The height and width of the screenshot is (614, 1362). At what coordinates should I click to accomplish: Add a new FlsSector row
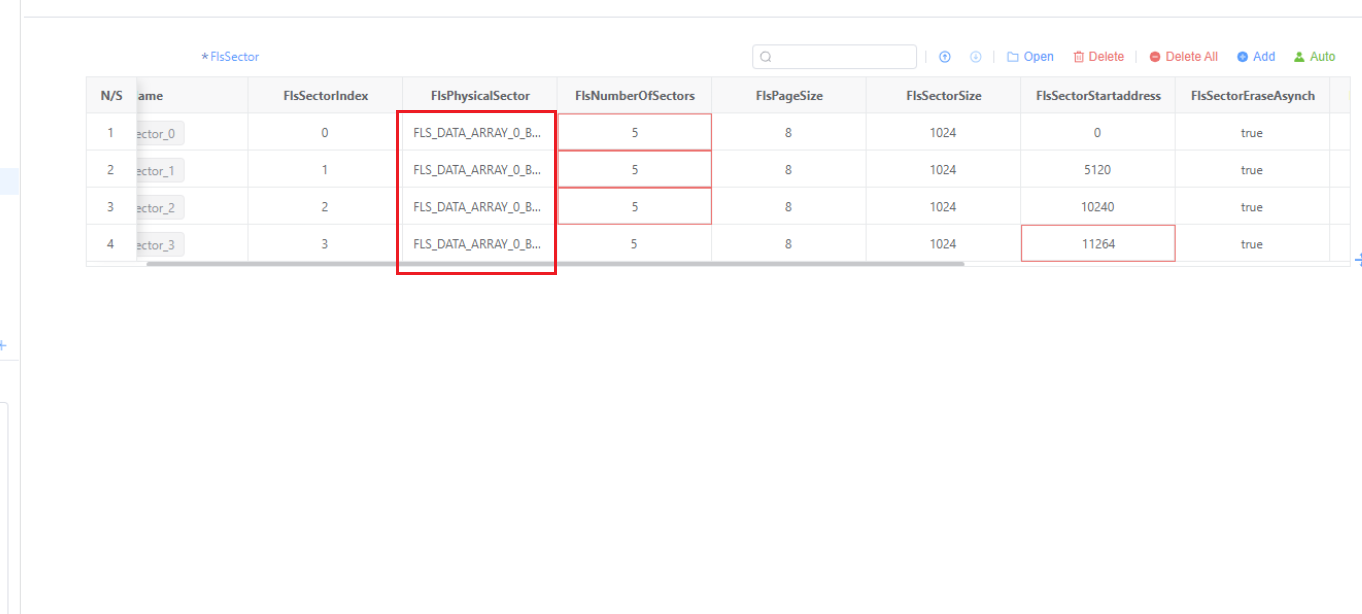point(1256,57)
